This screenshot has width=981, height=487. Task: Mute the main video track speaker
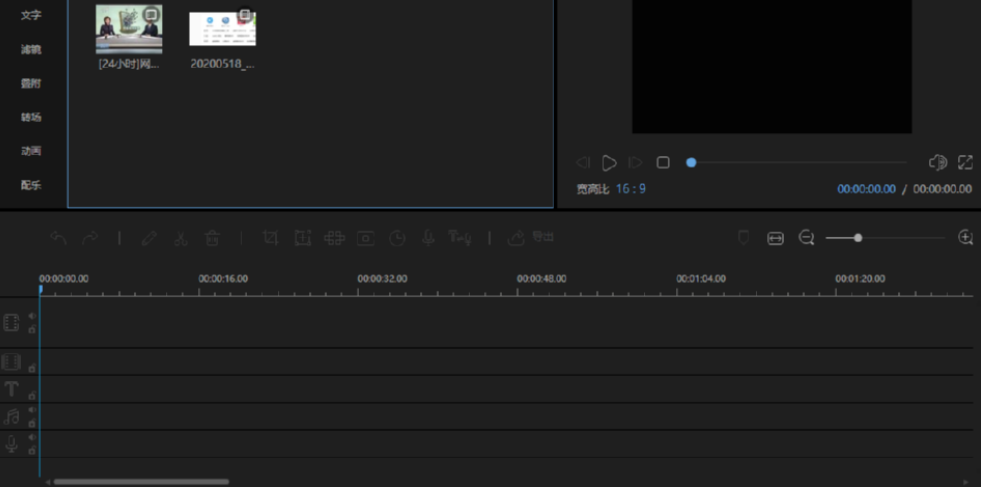pyautogui.click(x=32, y=316)
